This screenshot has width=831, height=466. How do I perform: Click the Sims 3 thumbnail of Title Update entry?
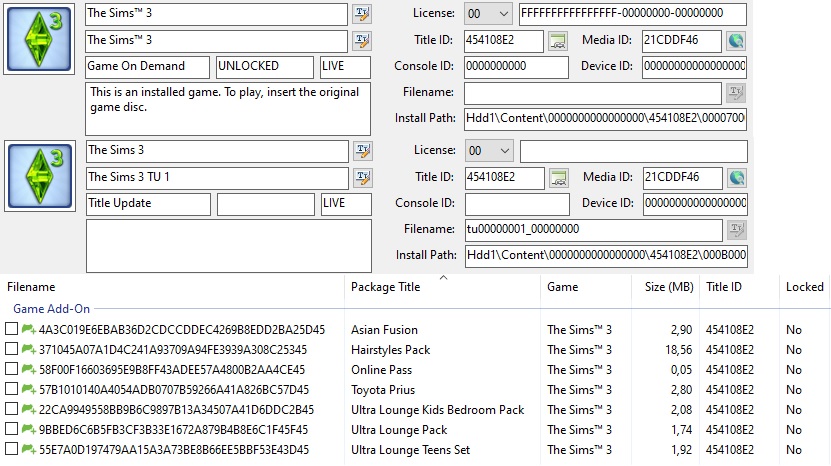coord(40,176)
